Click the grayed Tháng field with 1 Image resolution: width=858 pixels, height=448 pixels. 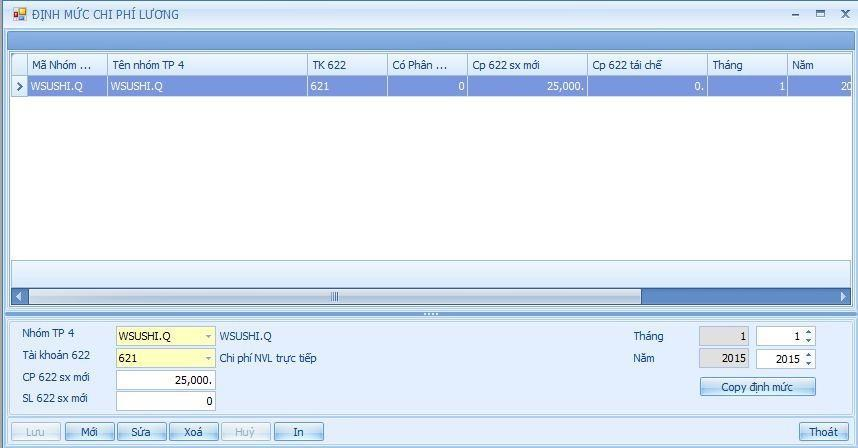coord(723,336)
